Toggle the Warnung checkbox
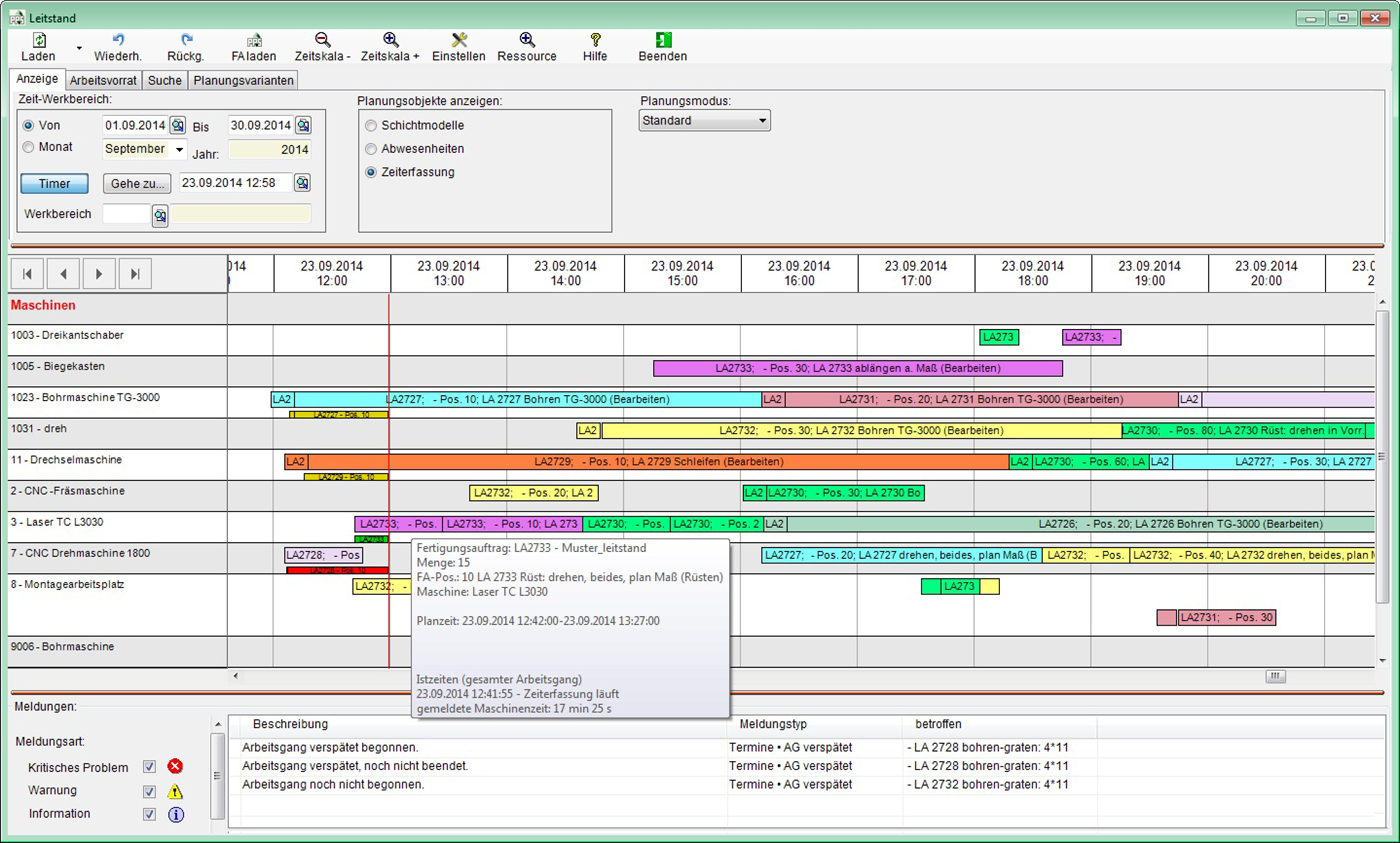 click(149, 791)
